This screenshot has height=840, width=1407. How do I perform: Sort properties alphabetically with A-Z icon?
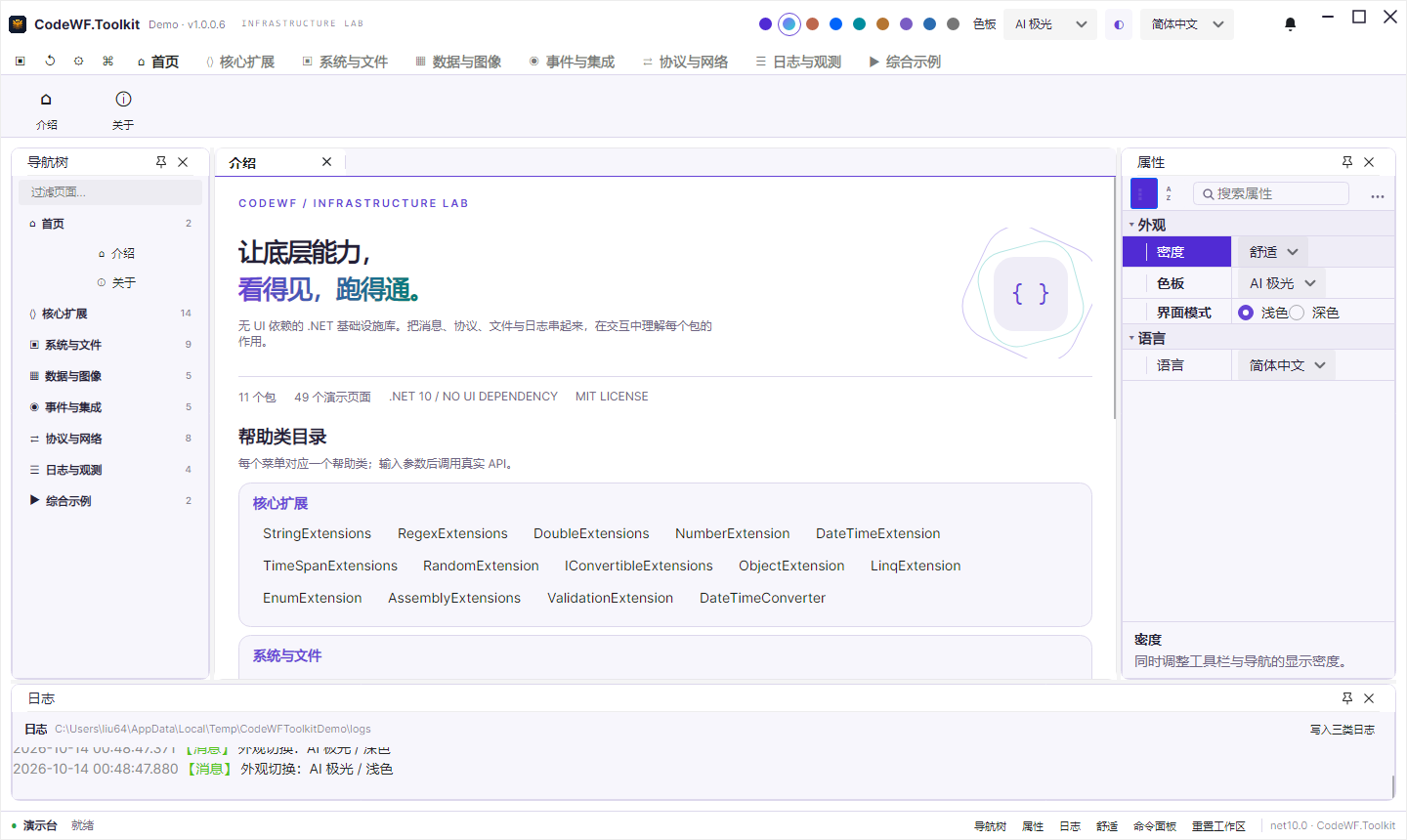tap(1169, 193)
